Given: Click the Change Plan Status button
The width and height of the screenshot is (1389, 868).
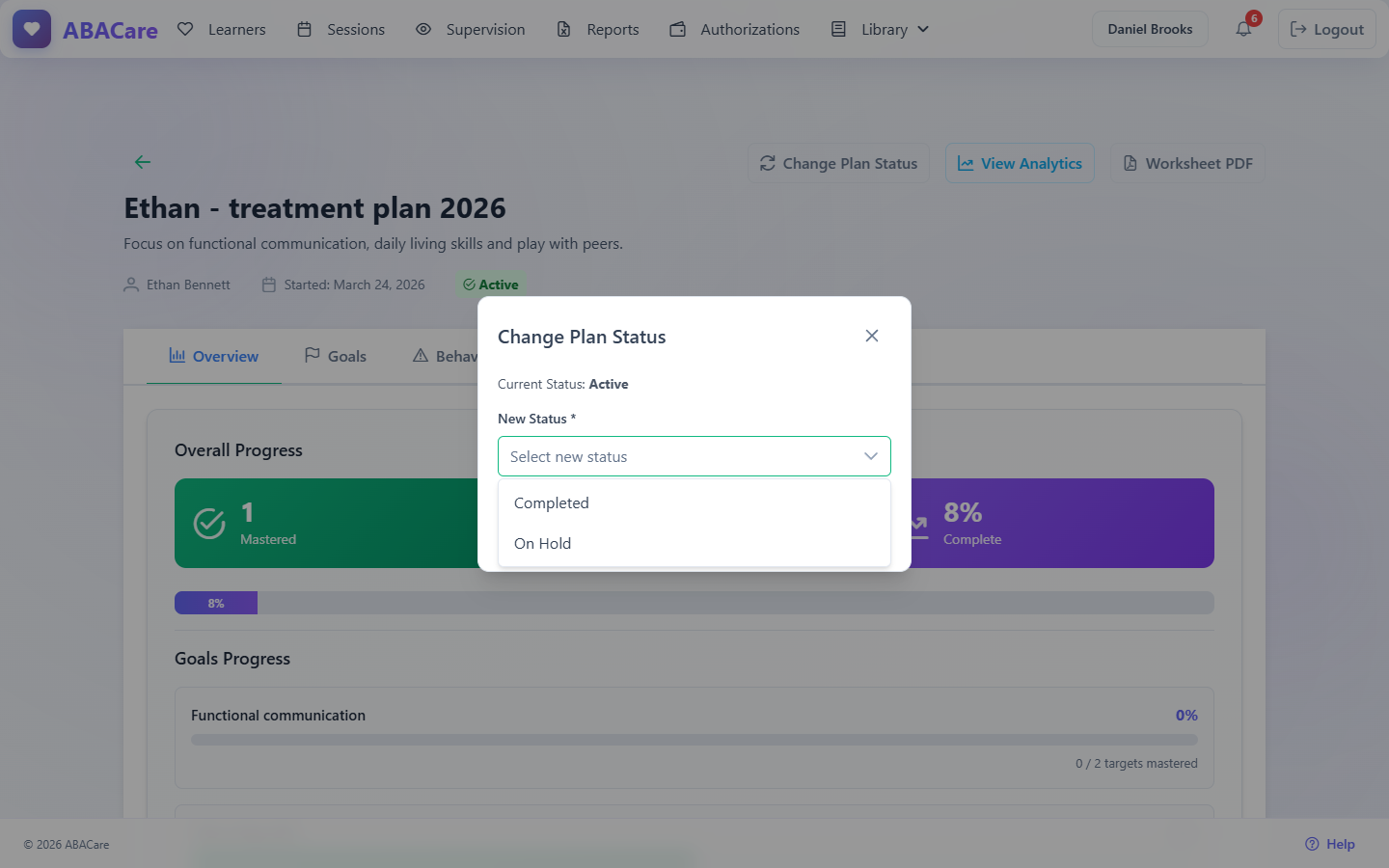Looking at the screenshot, I should click(x=838, y=164).
